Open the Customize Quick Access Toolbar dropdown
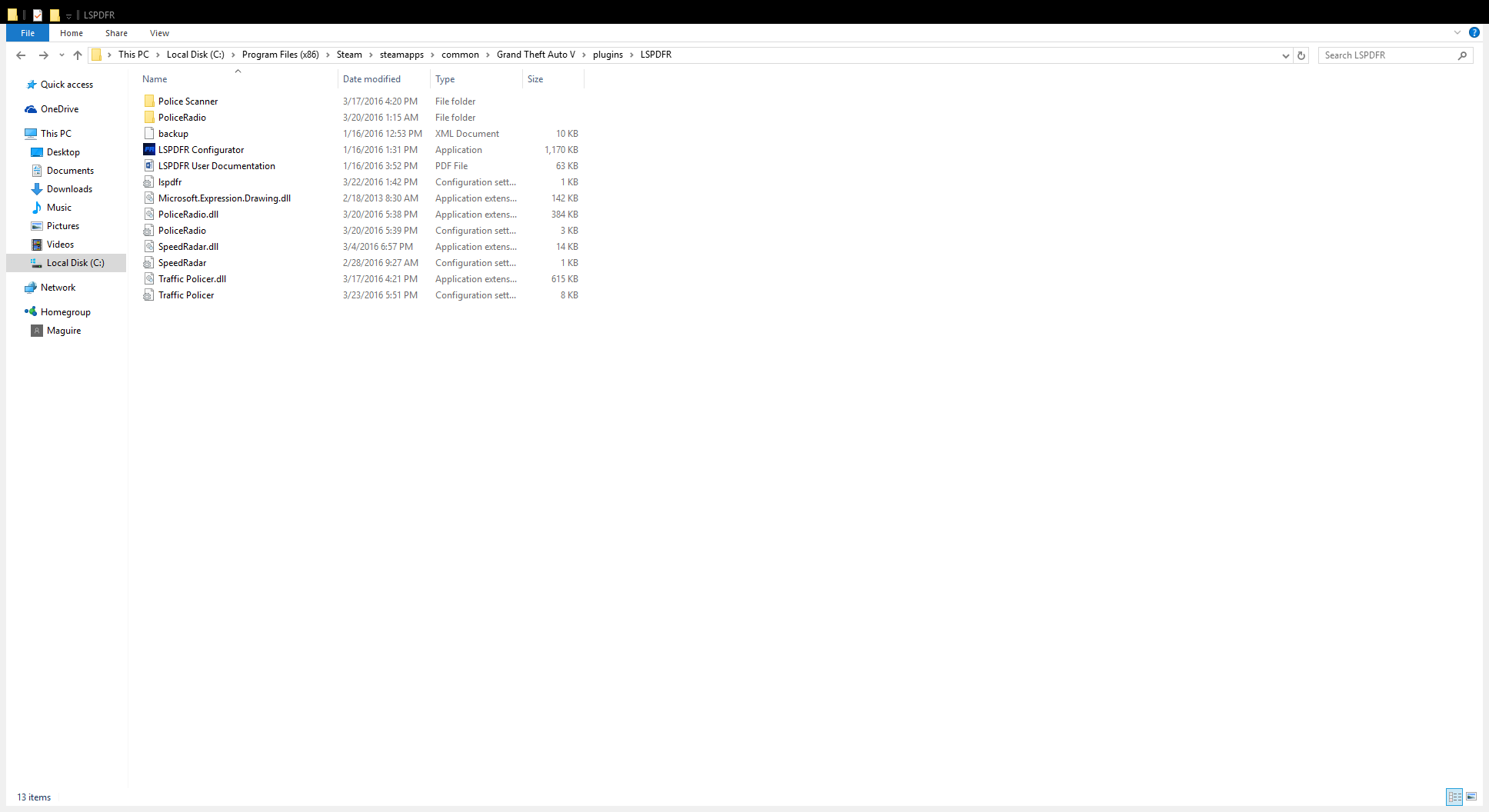The image size is (1489, 812). [x=68, y=15]
